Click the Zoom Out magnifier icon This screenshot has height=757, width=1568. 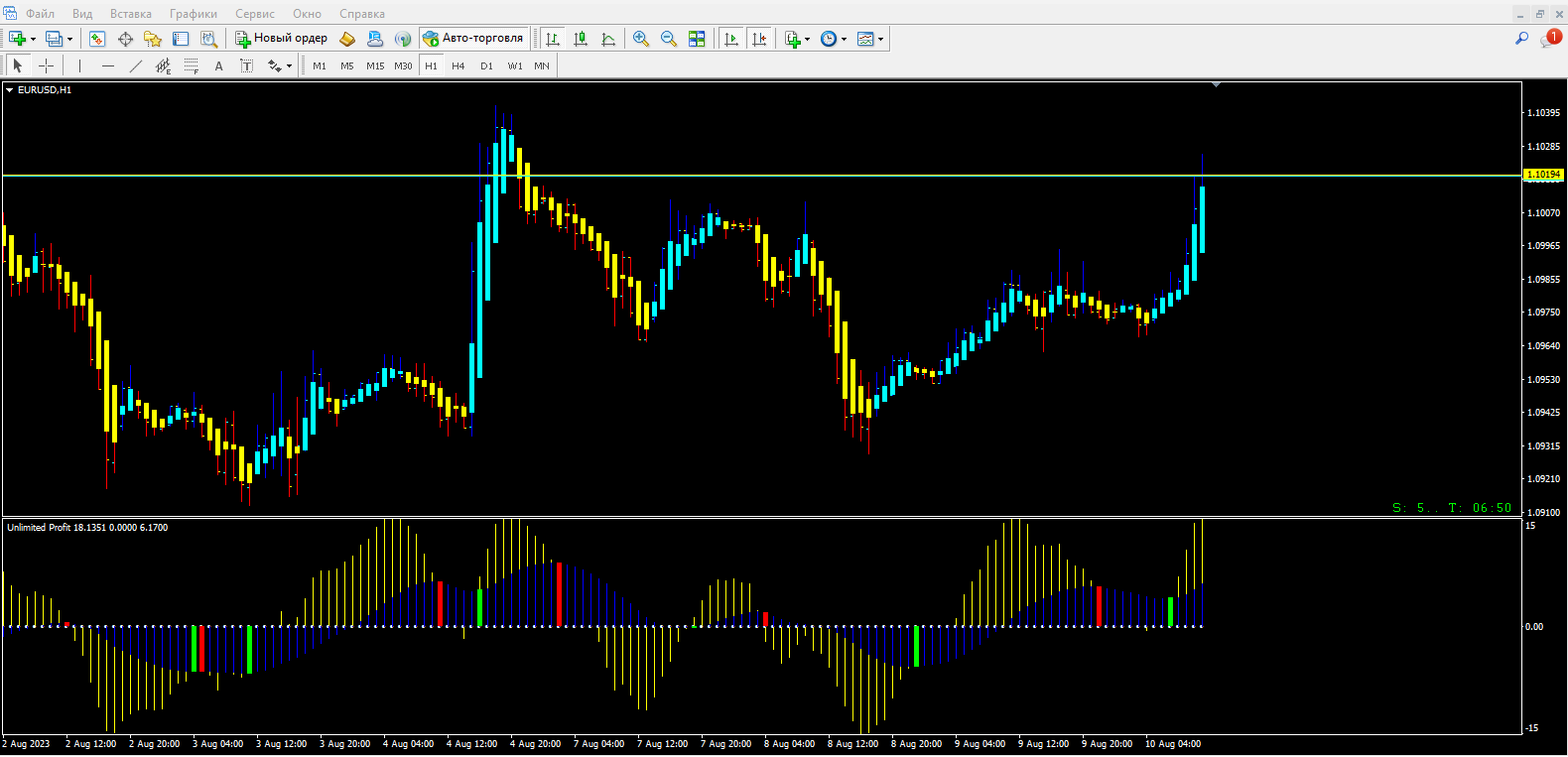click(x=669, y=39)
